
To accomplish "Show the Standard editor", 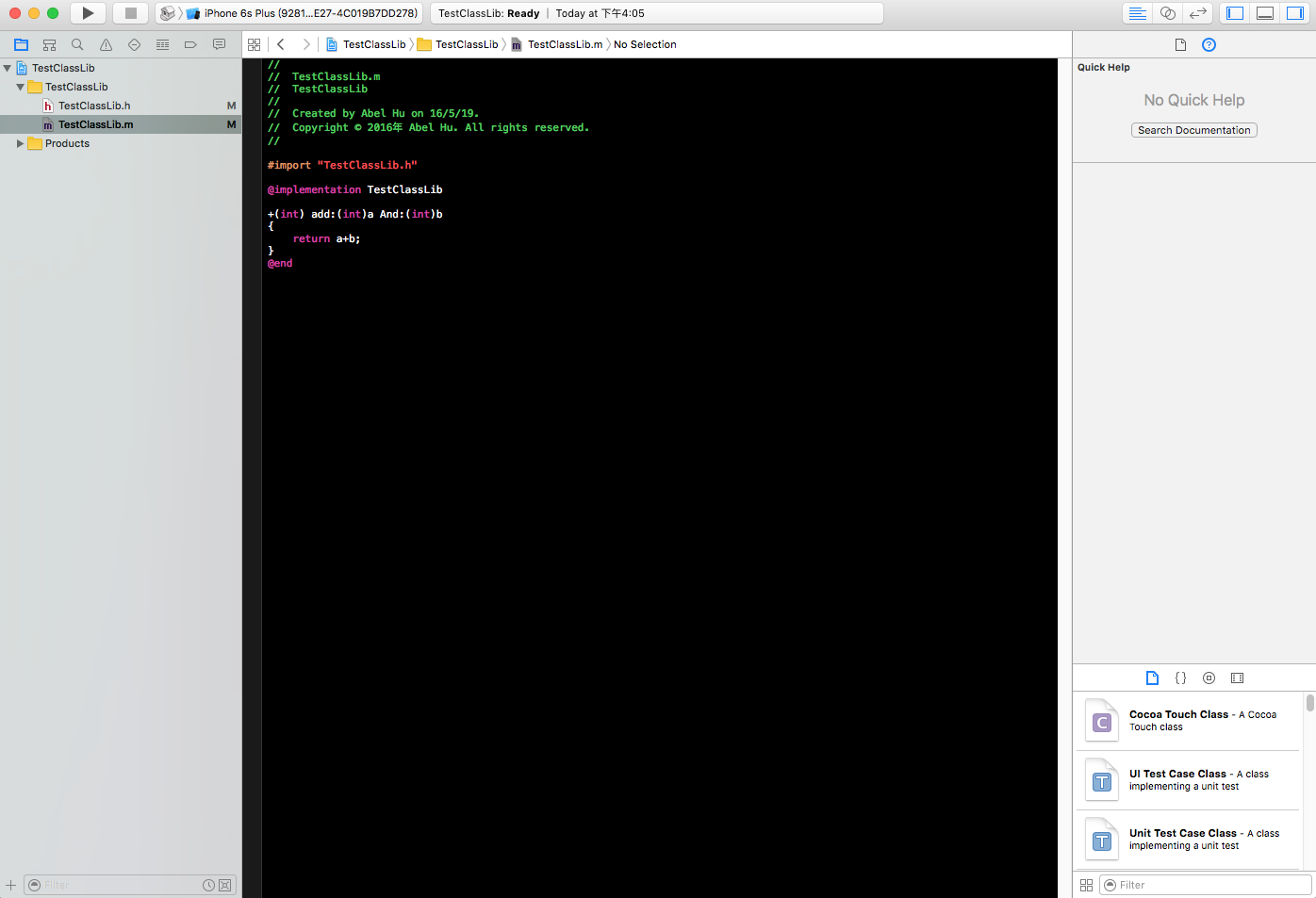I will pos(1138,13).
